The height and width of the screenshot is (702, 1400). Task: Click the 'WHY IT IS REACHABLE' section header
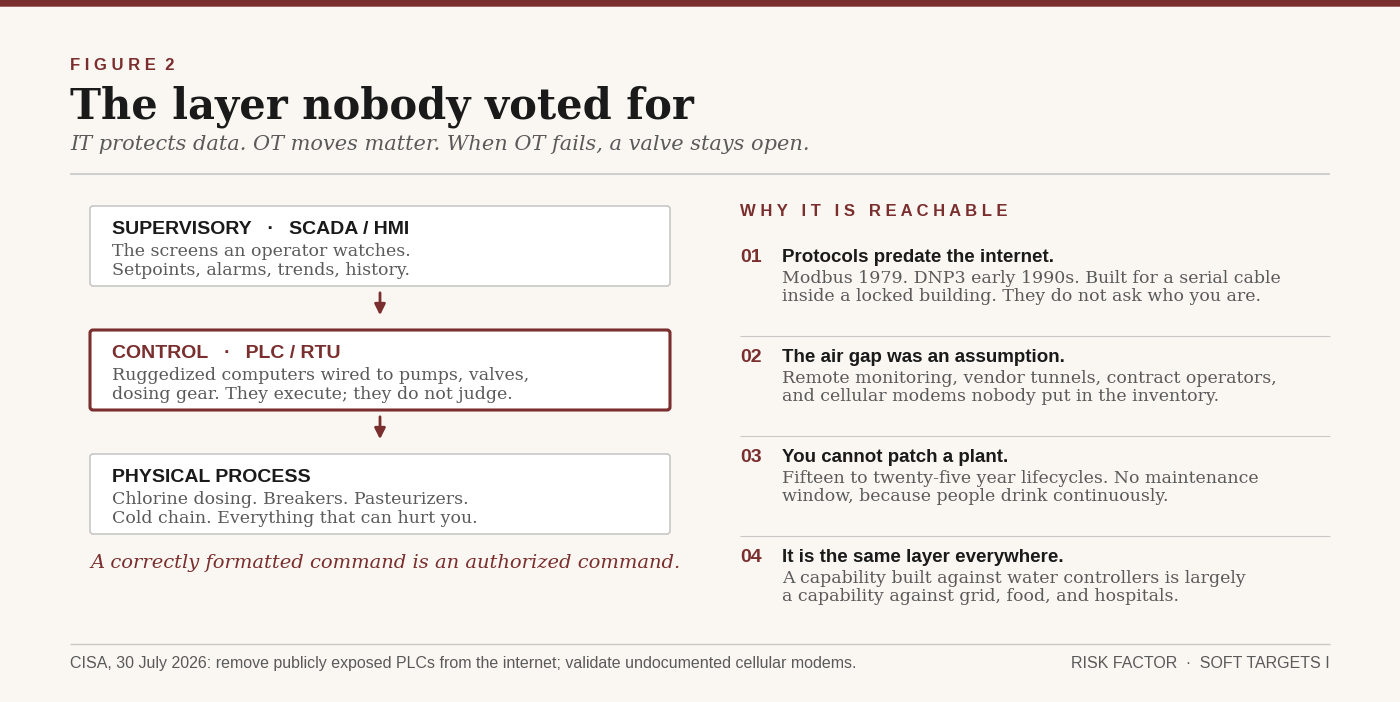click(875, 211)
